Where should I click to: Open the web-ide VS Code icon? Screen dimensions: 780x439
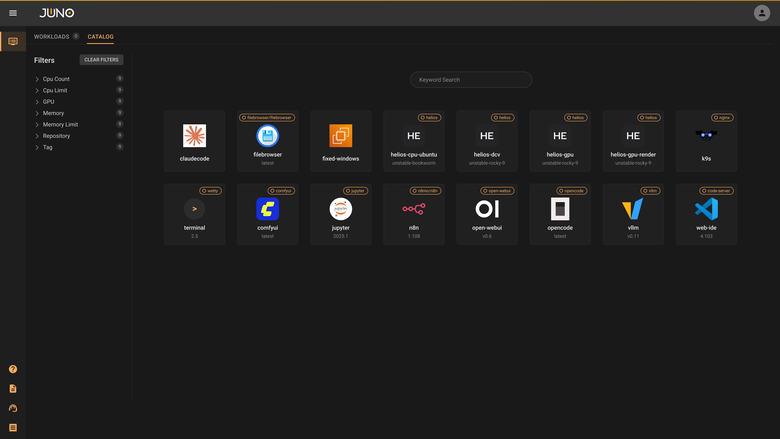(x=706, y=209)
